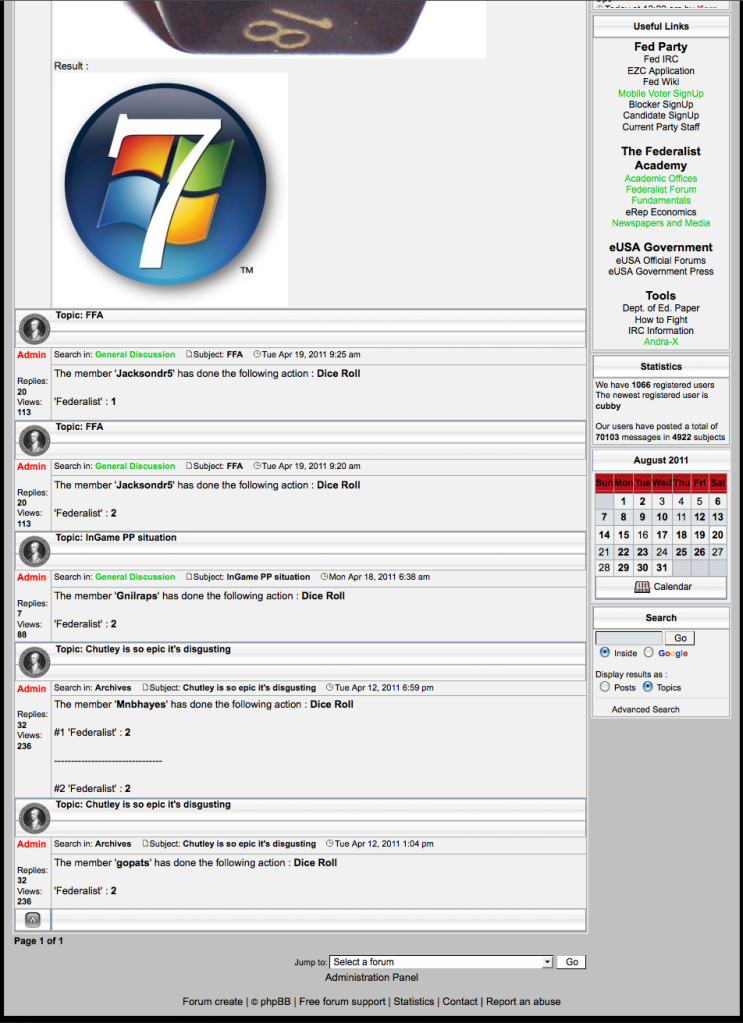Select the Google search radio button

tap(648, 652)
